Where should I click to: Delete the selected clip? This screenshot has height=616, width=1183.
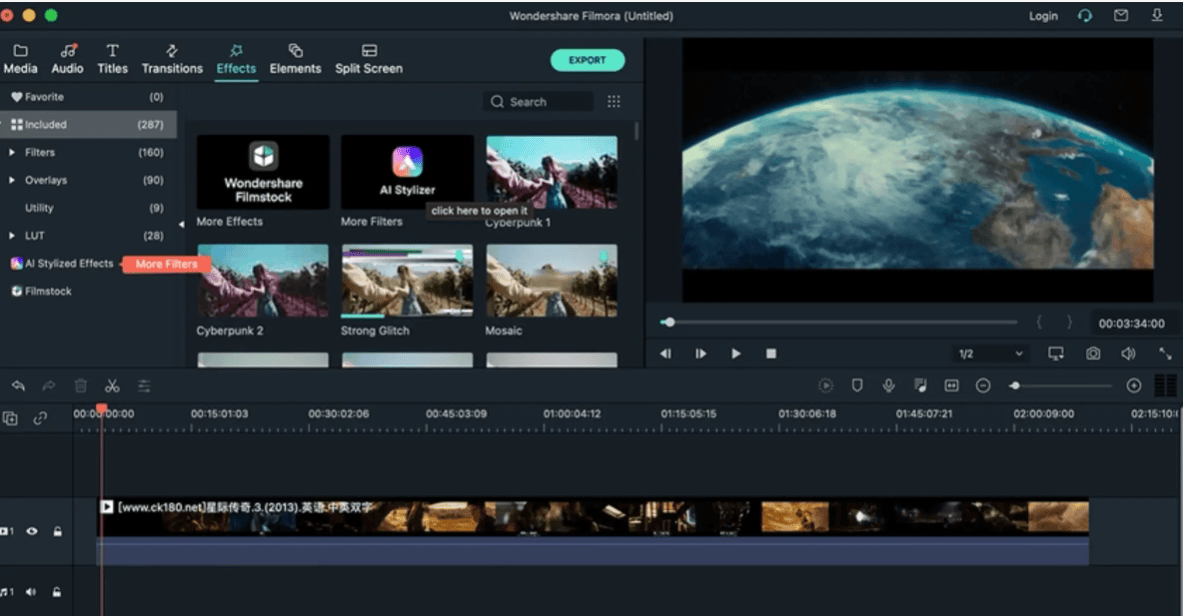click(81, 385)
